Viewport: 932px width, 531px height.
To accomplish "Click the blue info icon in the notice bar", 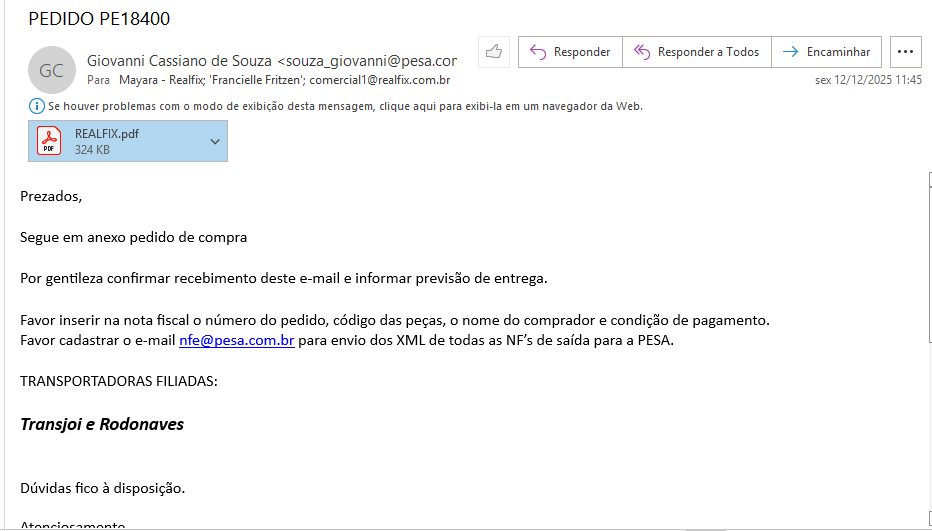I will tap(36, 106).
